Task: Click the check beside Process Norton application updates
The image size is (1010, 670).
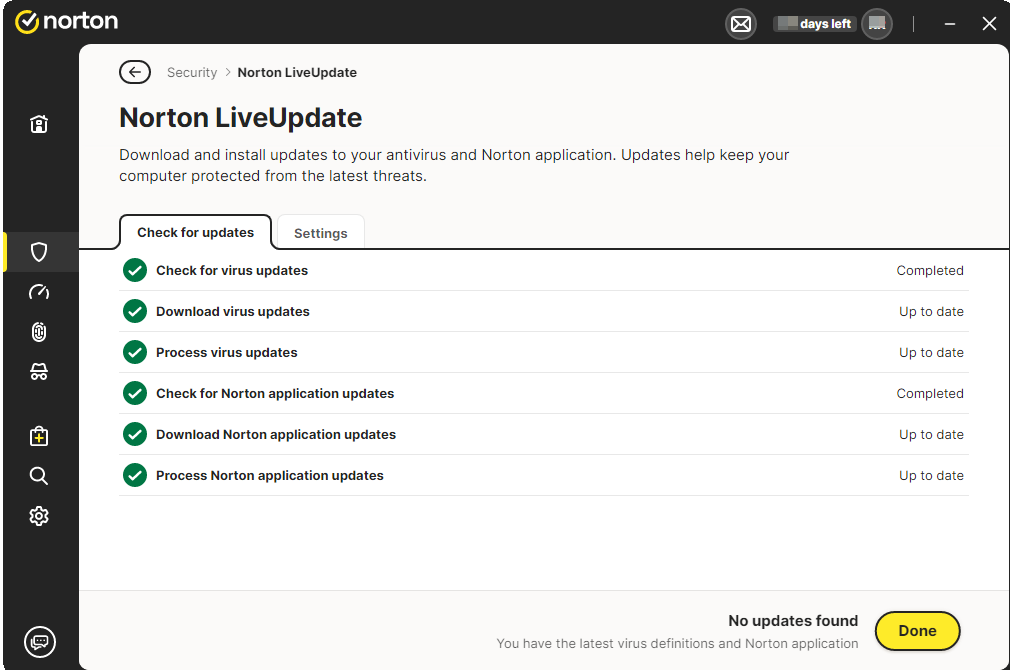Action: click(x=135, y=475)
